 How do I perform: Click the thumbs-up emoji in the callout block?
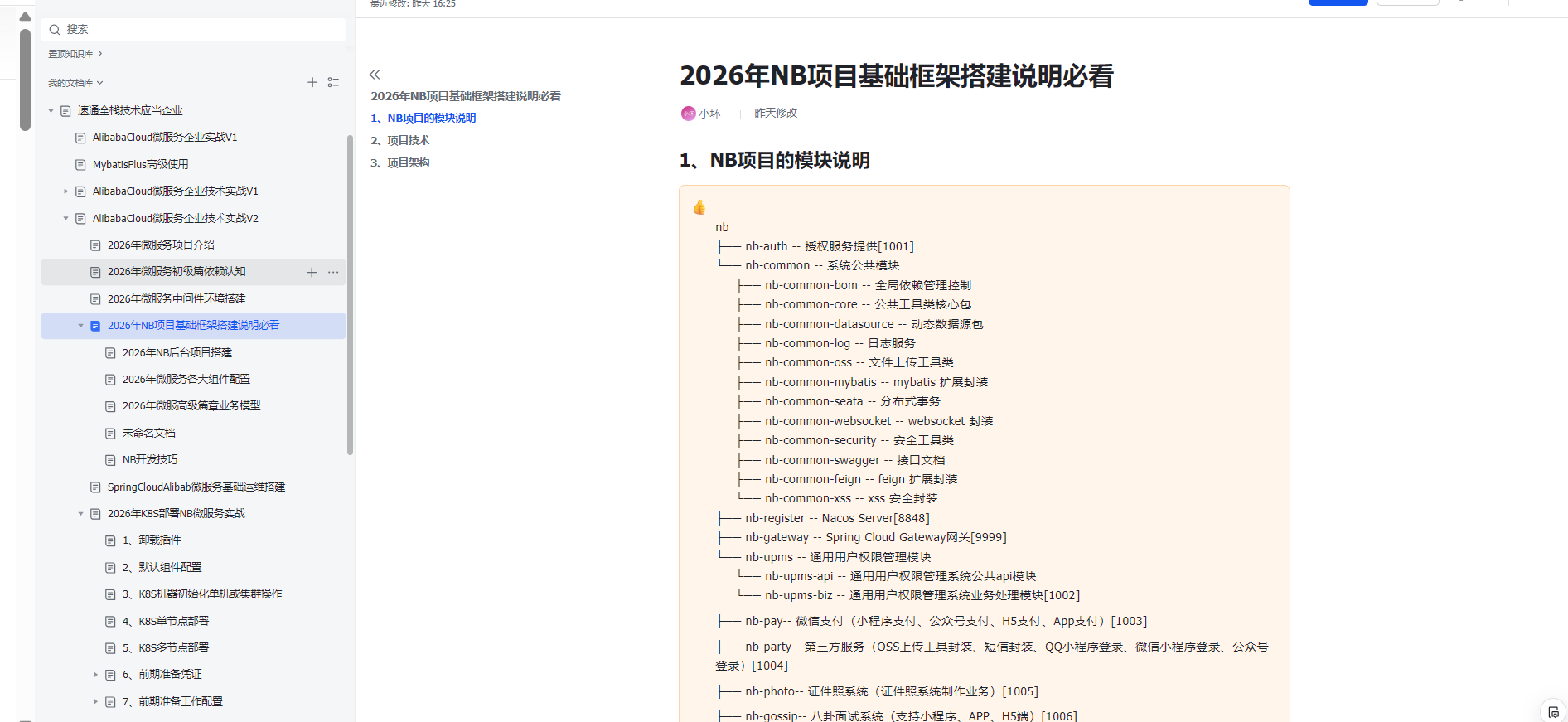pos(699,207)
